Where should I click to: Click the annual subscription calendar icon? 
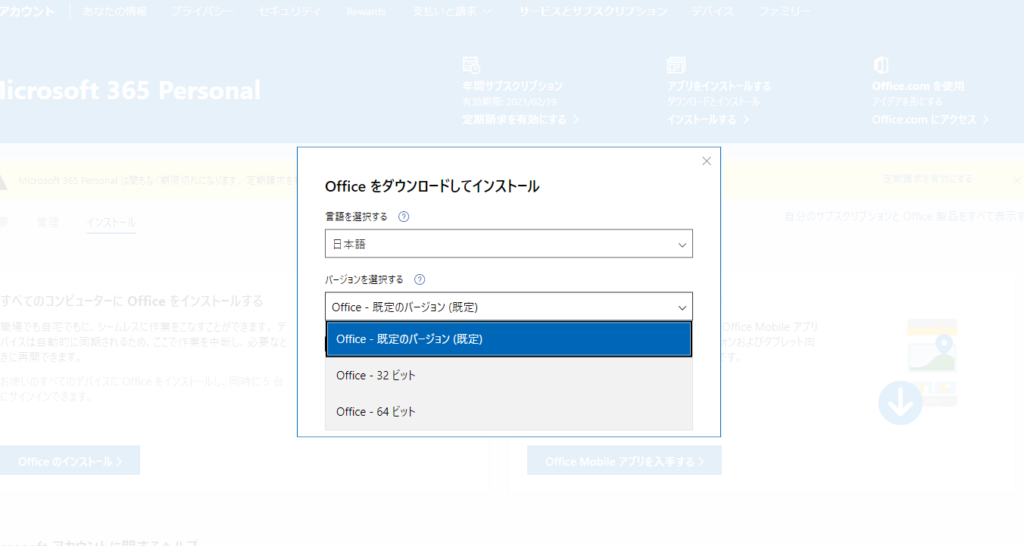(472, 65)
